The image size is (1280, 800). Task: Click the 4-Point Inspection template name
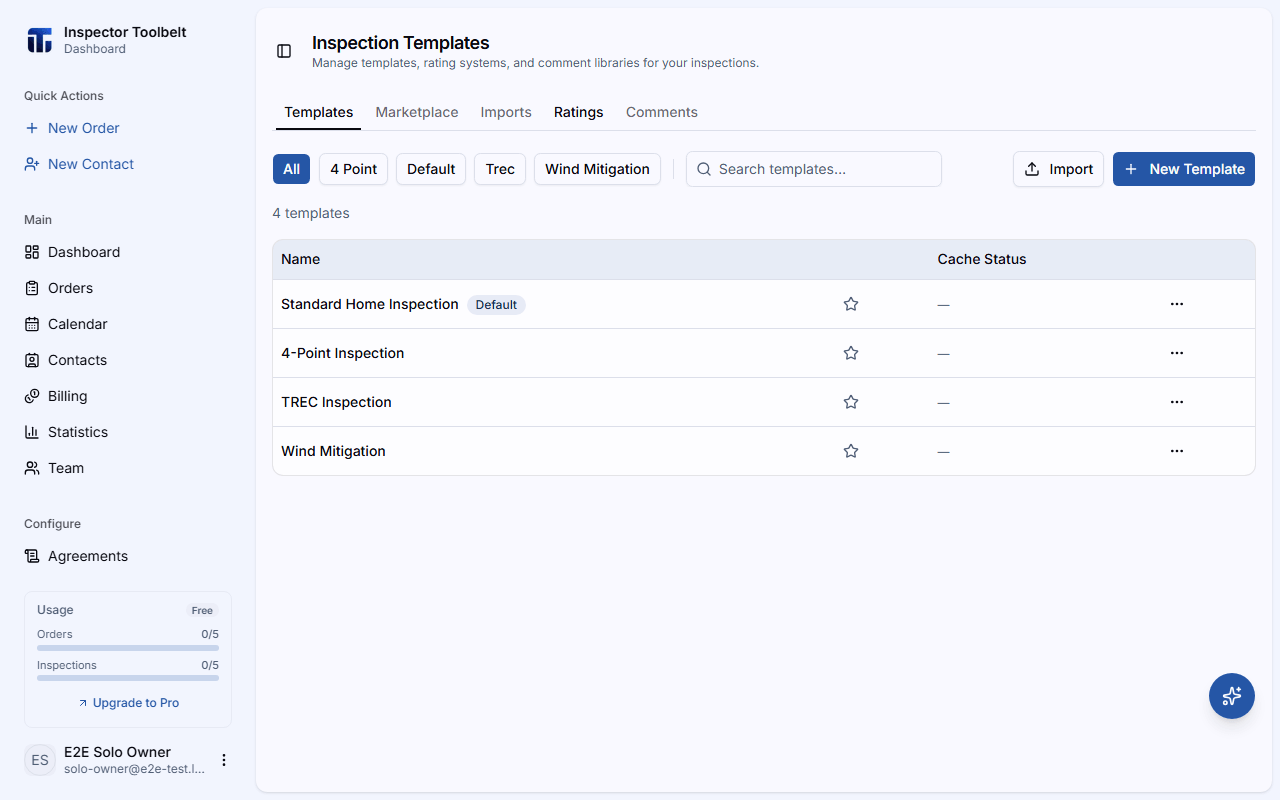coord(343,353)
